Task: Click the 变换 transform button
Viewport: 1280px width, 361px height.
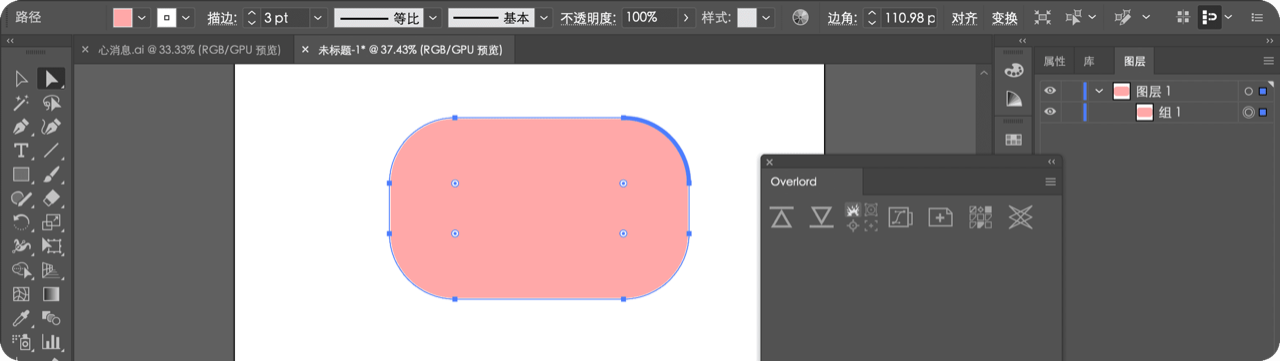Action: tap(1004, 18)
